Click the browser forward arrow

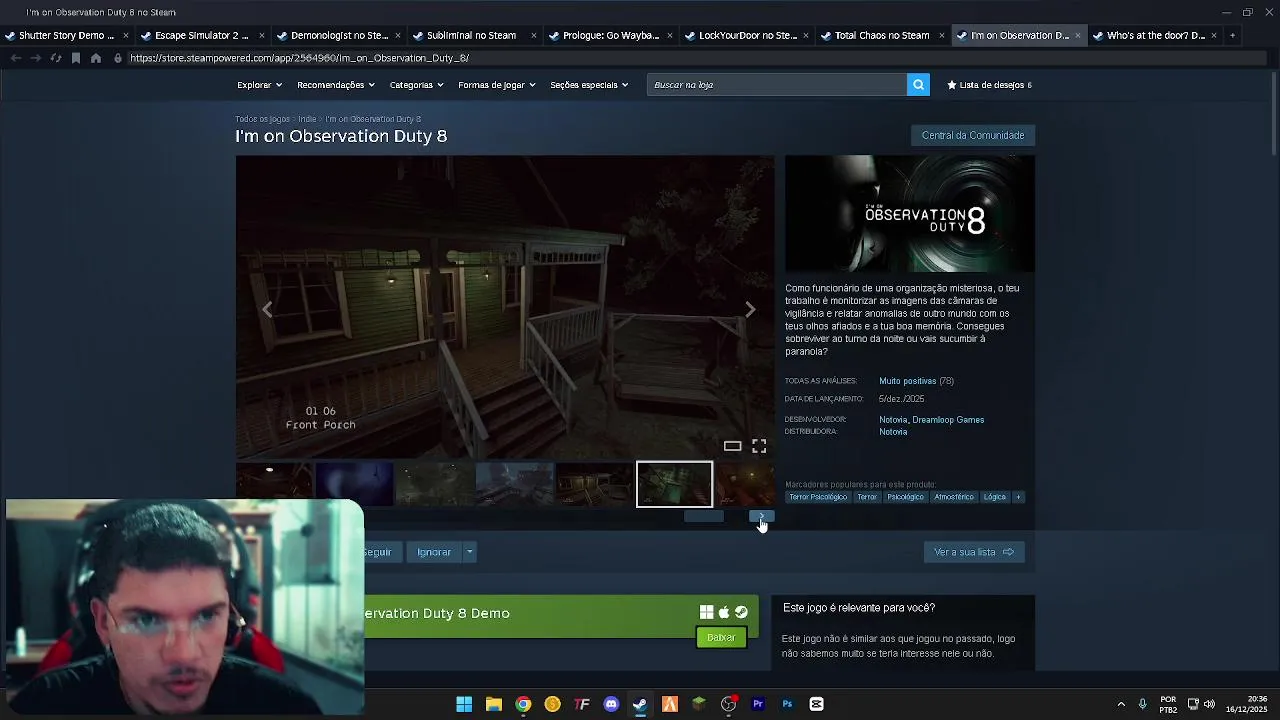pos(35,58)
